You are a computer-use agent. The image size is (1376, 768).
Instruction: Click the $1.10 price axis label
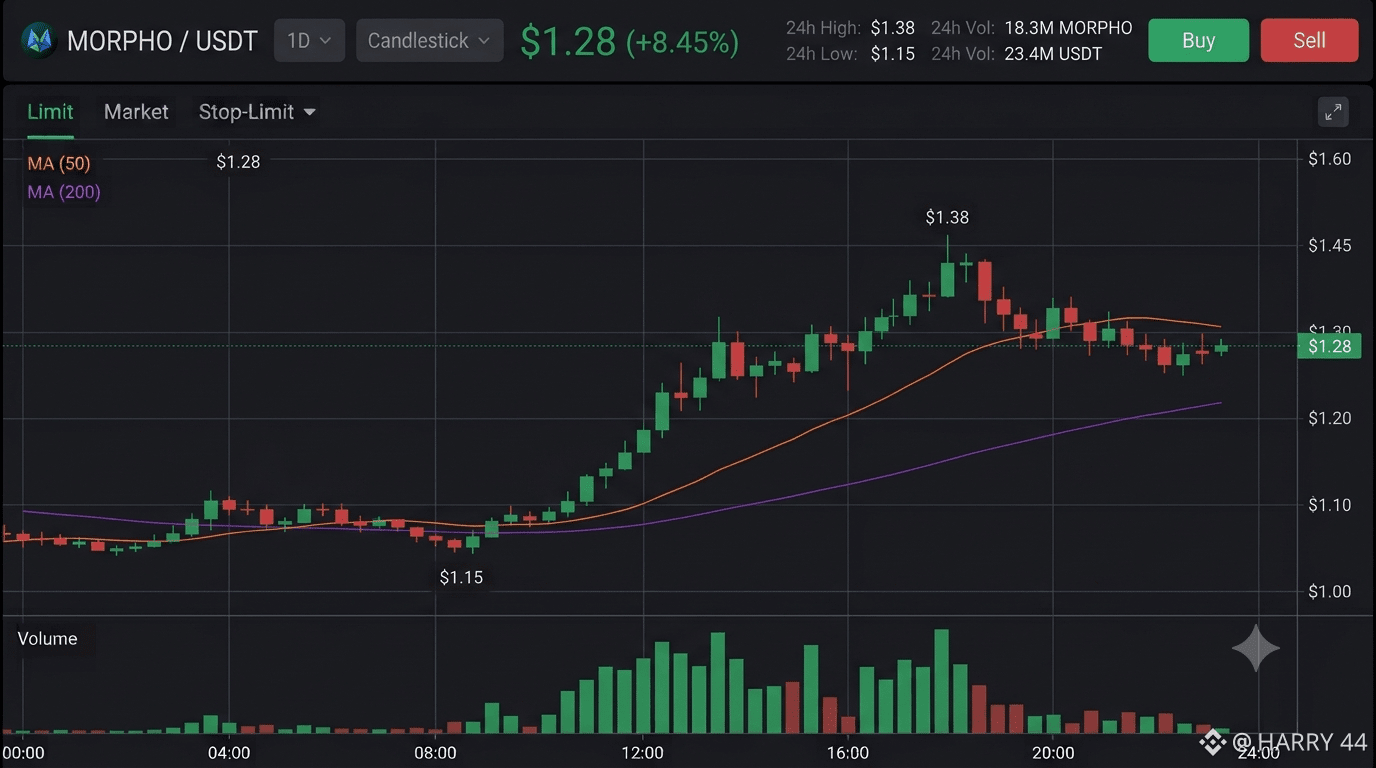[1330, 505]
